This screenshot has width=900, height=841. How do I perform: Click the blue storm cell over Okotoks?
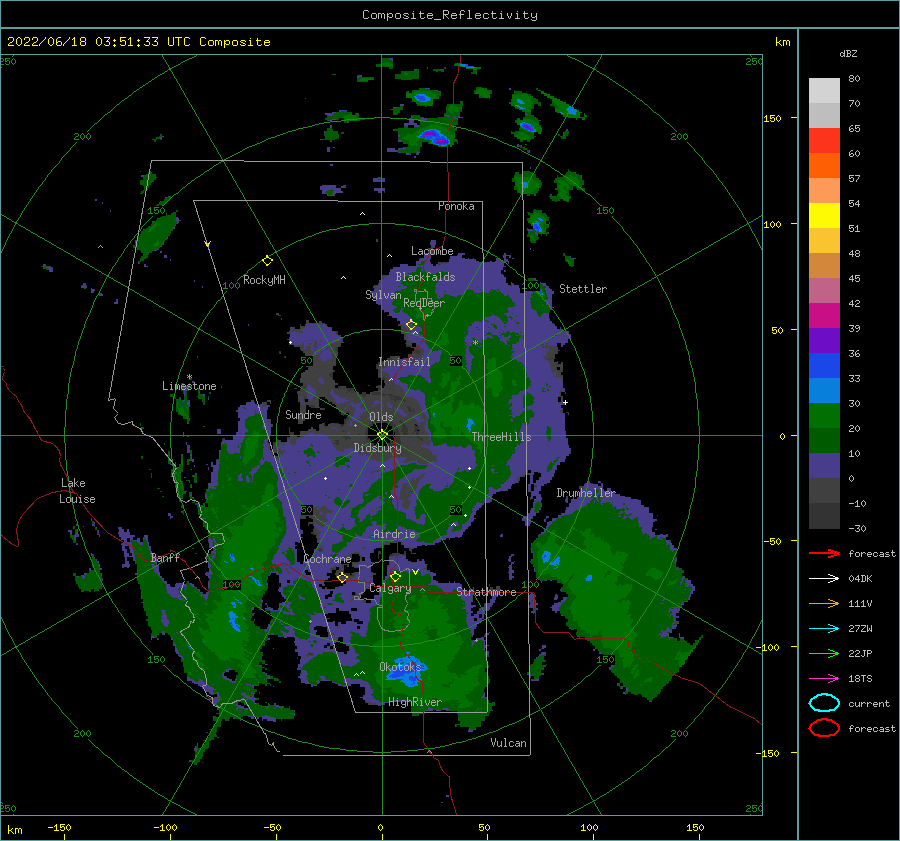point(406,671)
